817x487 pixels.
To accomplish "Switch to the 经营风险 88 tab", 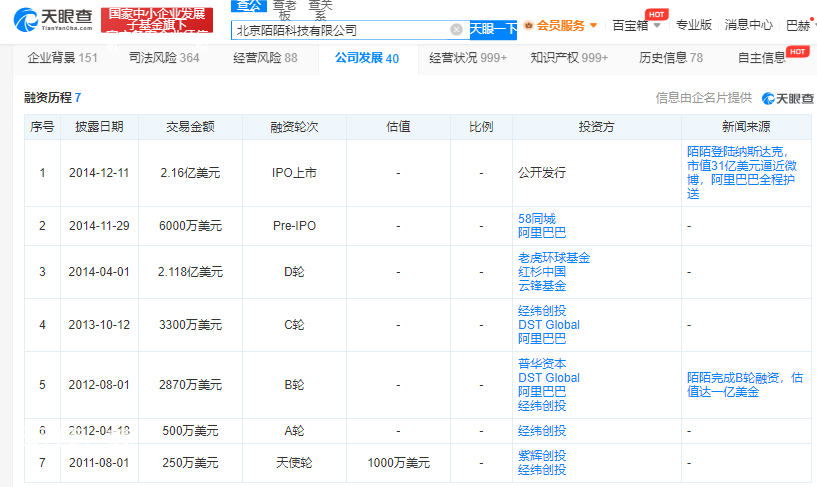I will (x=265, y=58).
